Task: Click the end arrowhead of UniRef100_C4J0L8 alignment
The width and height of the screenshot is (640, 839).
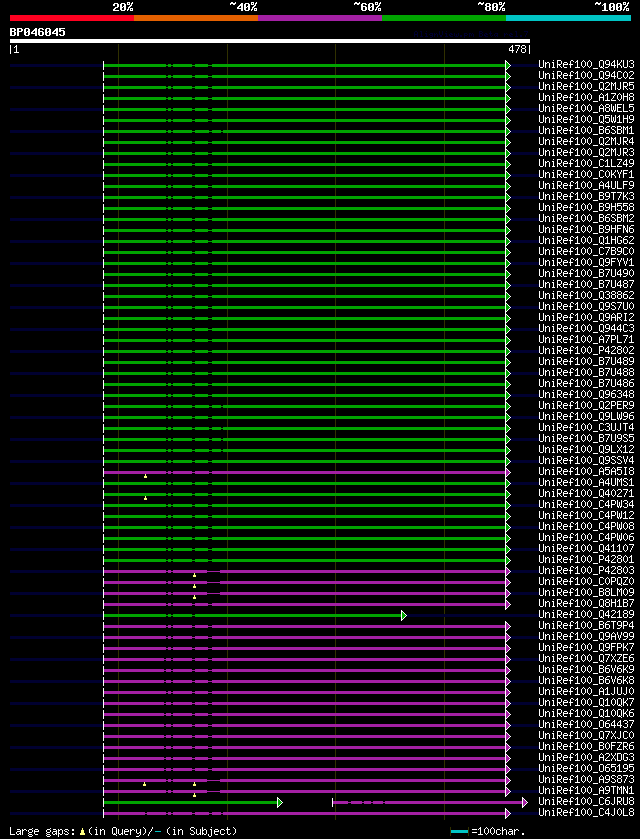Action: pos(508,813)
